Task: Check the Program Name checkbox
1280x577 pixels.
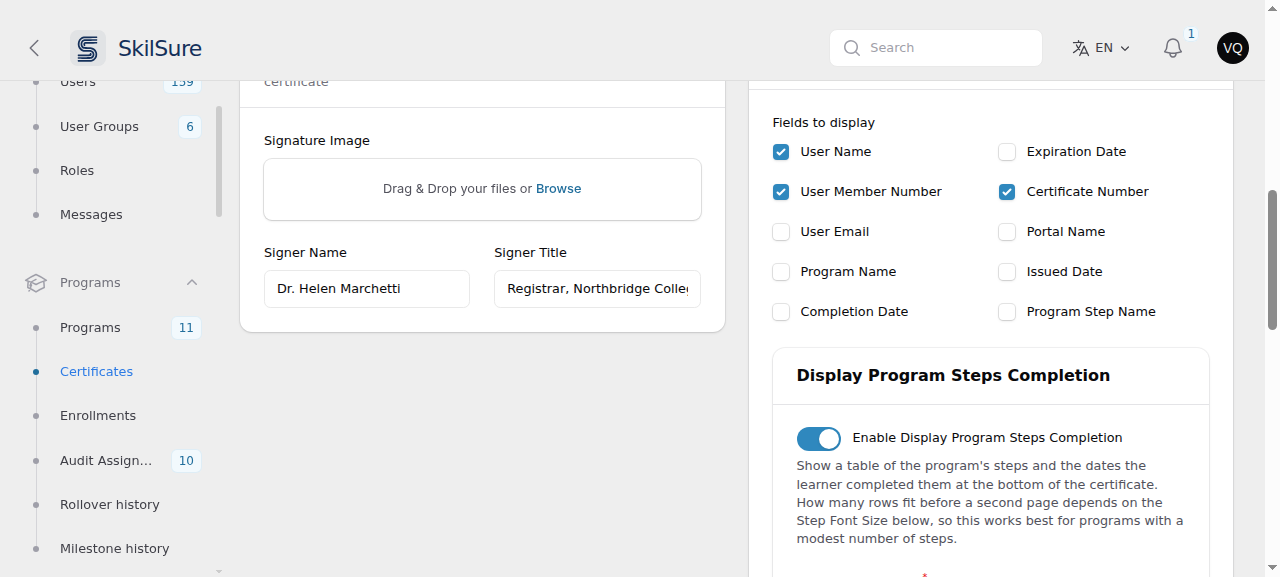Action: 781,272
